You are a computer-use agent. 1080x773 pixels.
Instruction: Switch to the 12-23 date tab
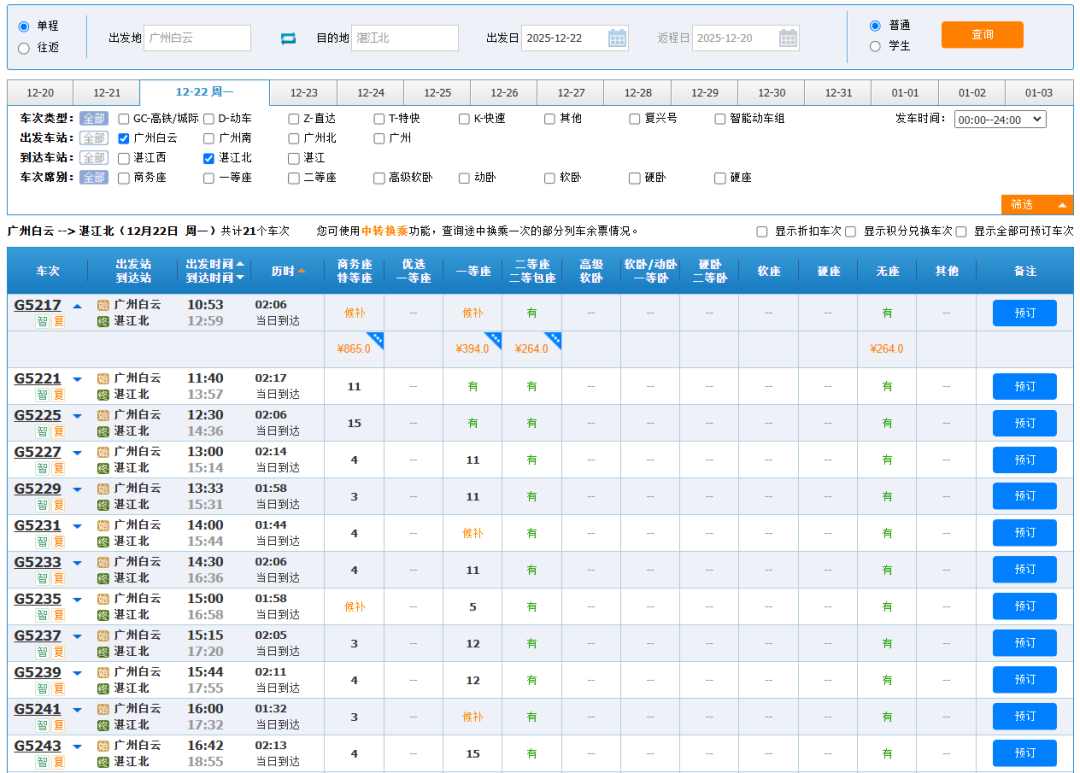tap(304, 93)
